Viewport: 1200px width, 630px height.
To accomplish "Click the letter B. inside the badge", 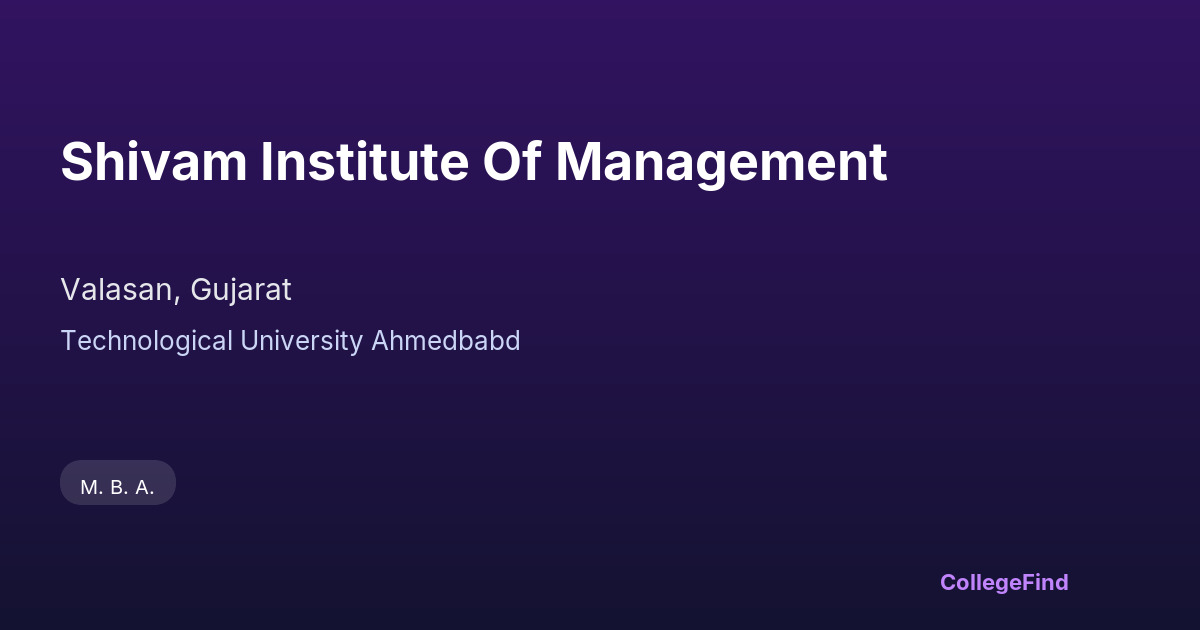I will [118, 488].
